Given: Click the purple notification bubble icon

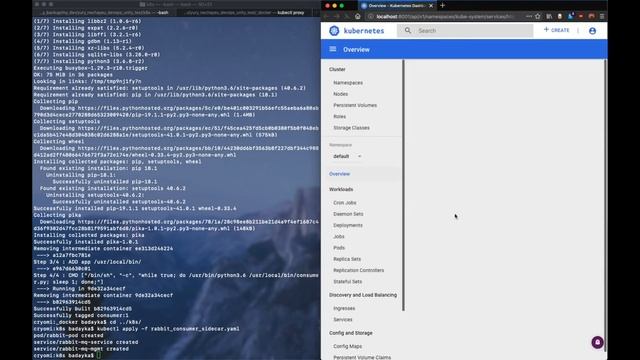Looking at the screenshot, I should pyautogui.click(x=598, y=342).
